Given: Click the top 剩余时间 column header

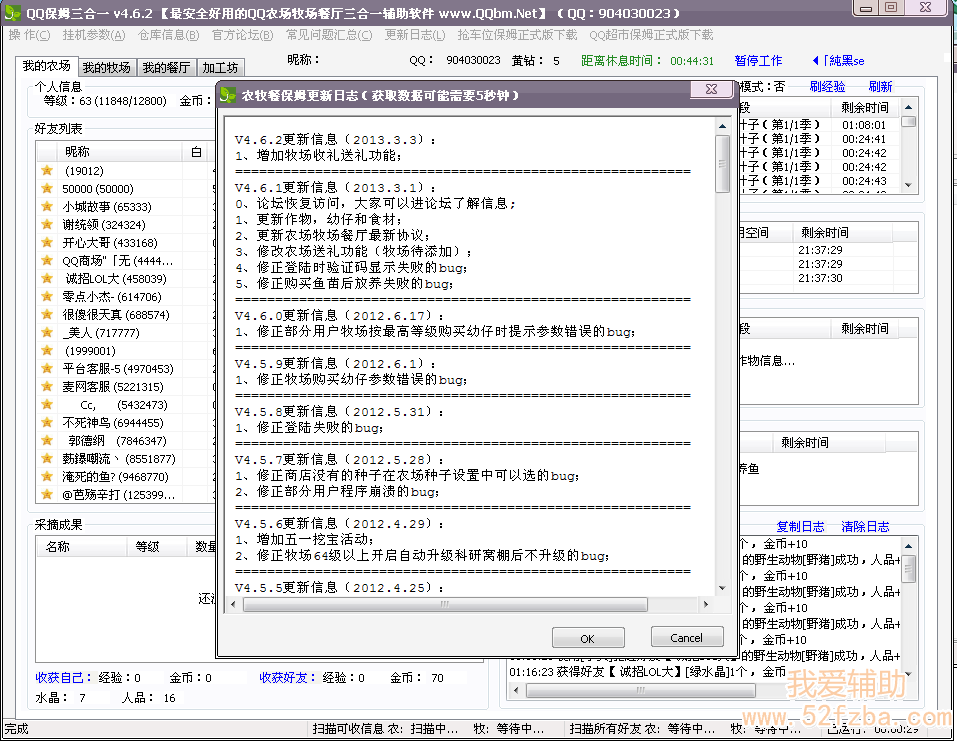Looking at the screenshot, I should 865,107.
